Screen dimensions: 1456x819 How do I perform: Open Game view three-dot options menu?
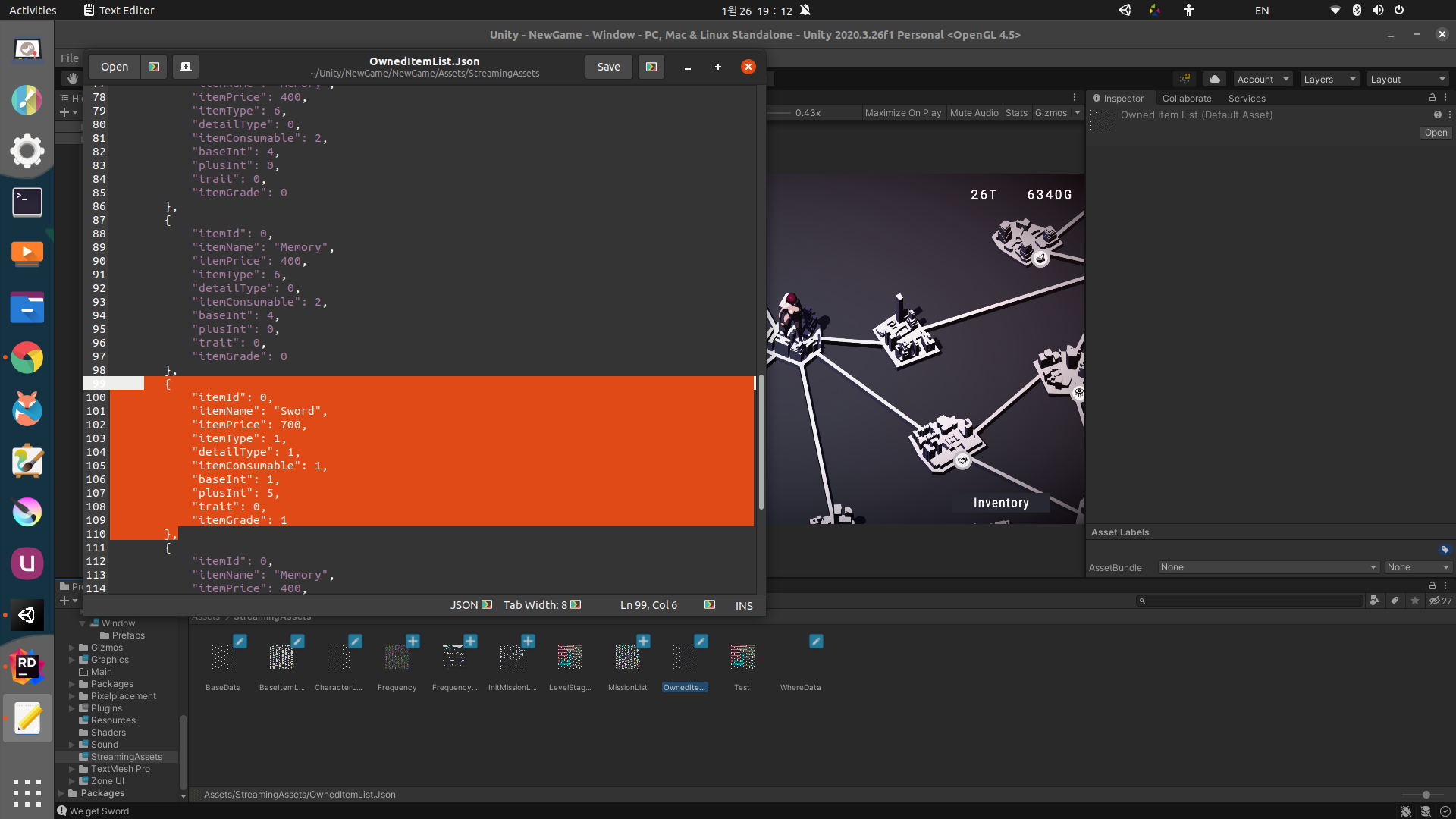coord(1075,98)
